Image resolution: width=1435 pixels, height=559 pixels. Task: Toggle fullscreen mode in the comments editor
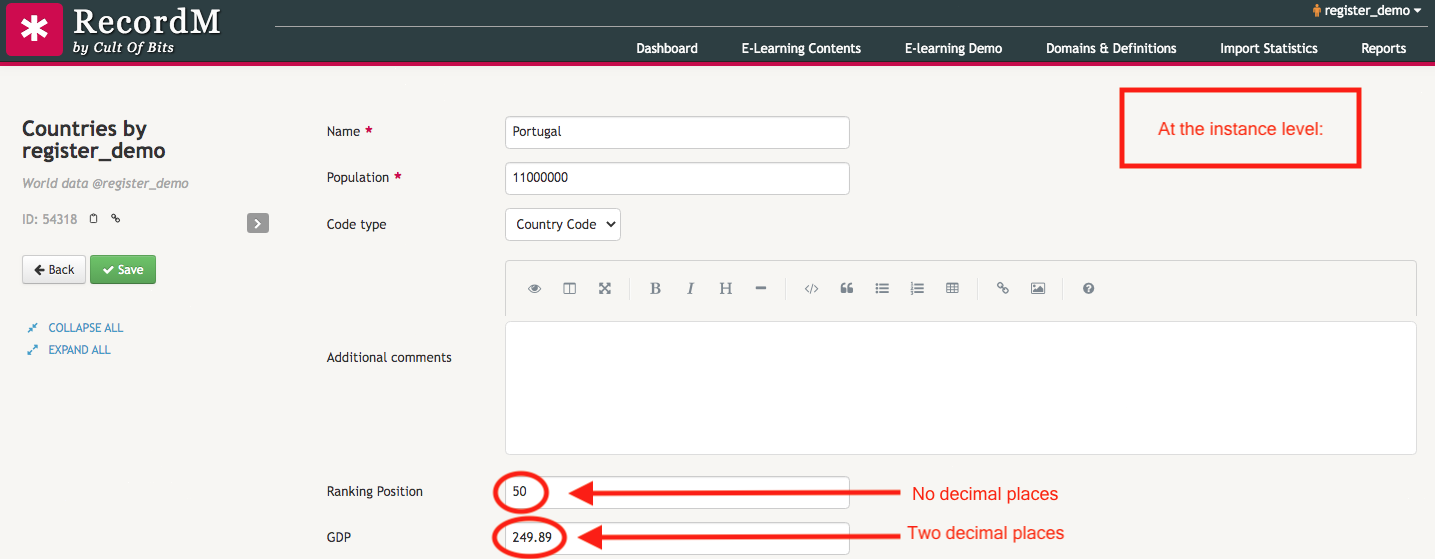[605, 289]
